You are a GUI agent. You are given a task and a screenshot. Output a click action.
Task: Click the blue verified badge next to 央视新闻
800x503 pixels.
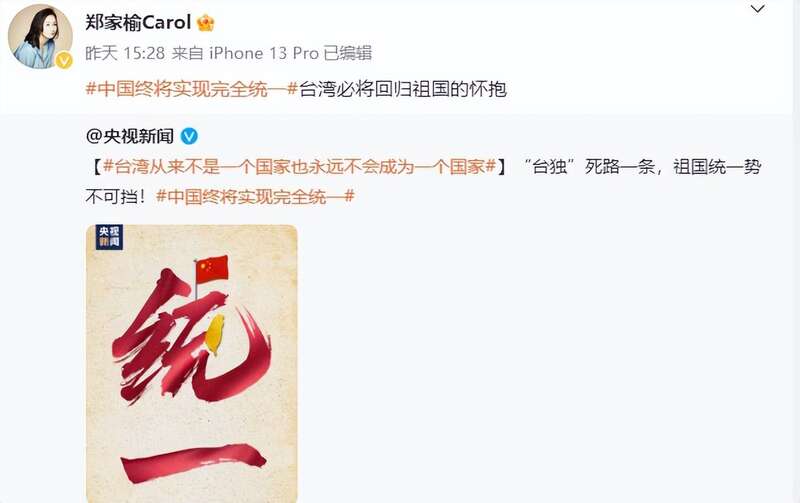[x=189, y=136]
